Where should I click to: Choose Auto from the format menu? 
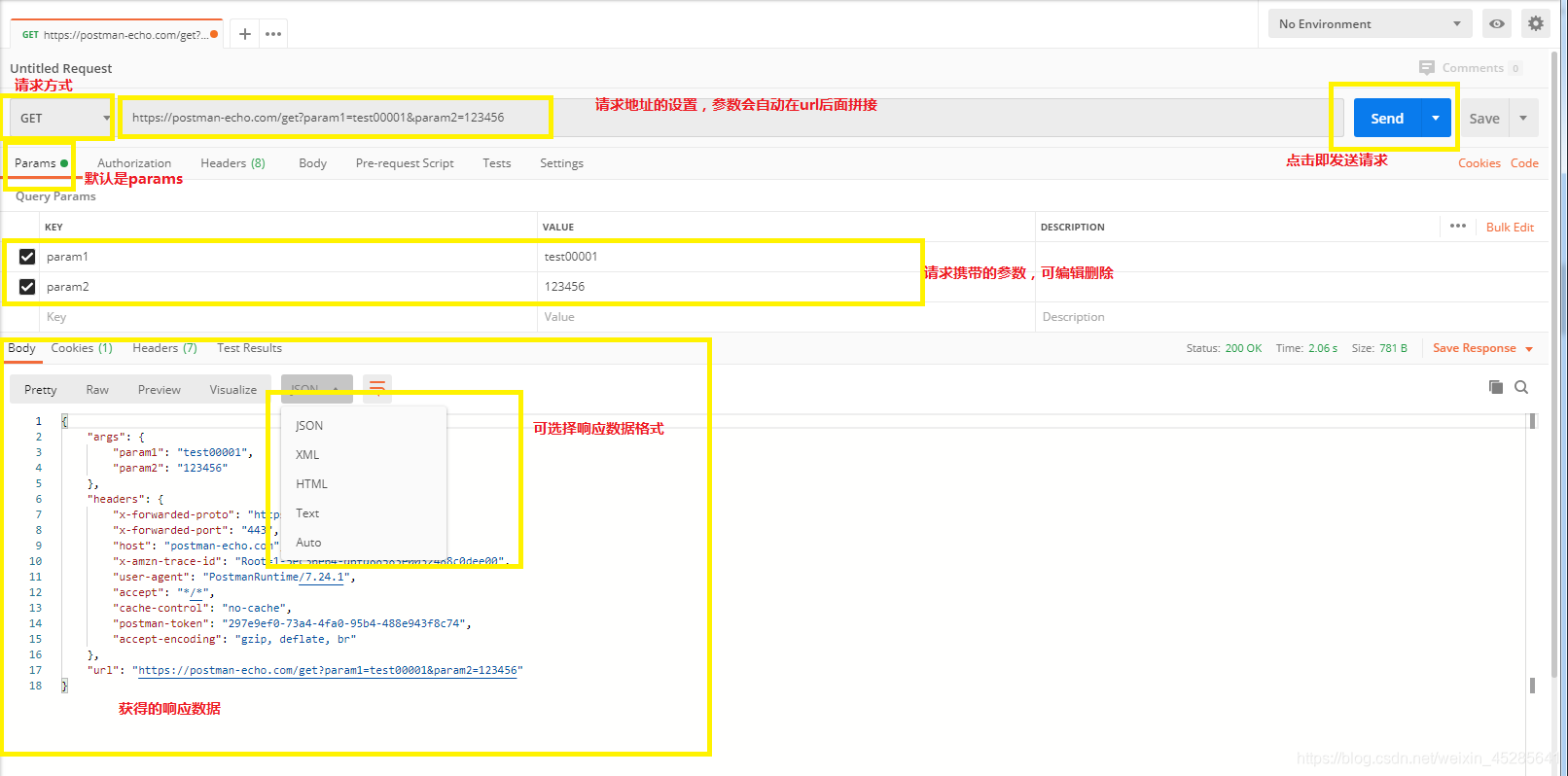point(364,543)
